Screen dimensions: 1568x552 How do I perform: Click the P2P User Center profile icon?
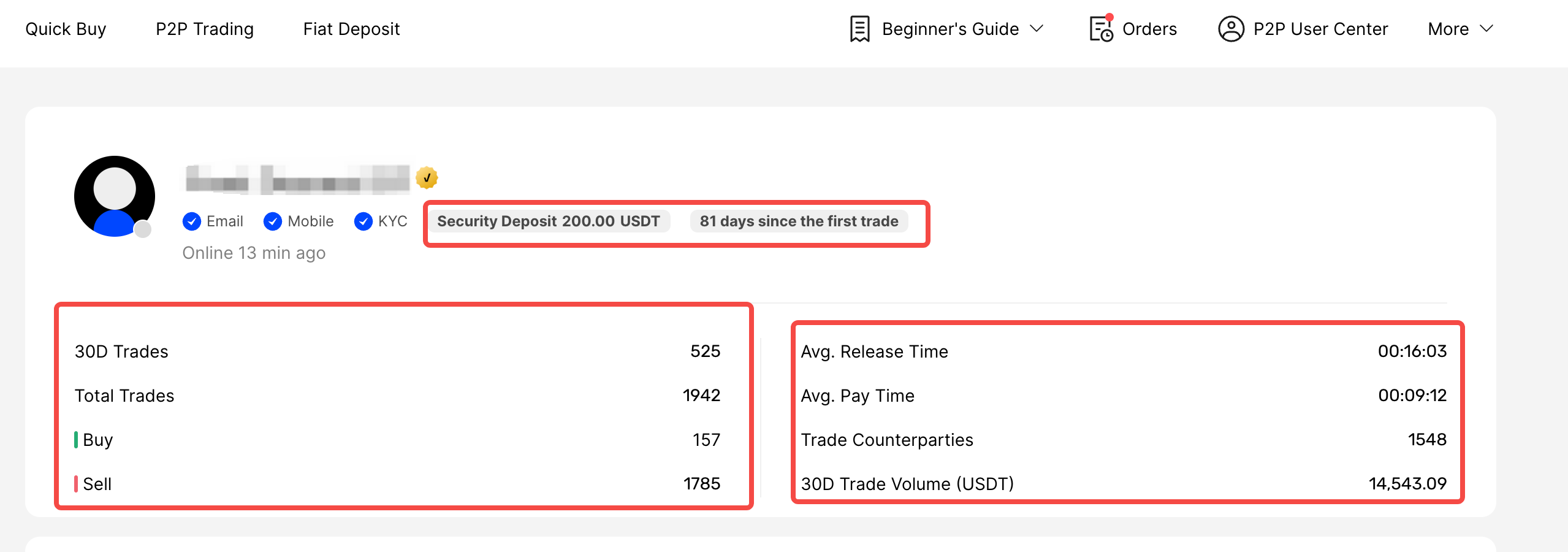click(1230, 29)
